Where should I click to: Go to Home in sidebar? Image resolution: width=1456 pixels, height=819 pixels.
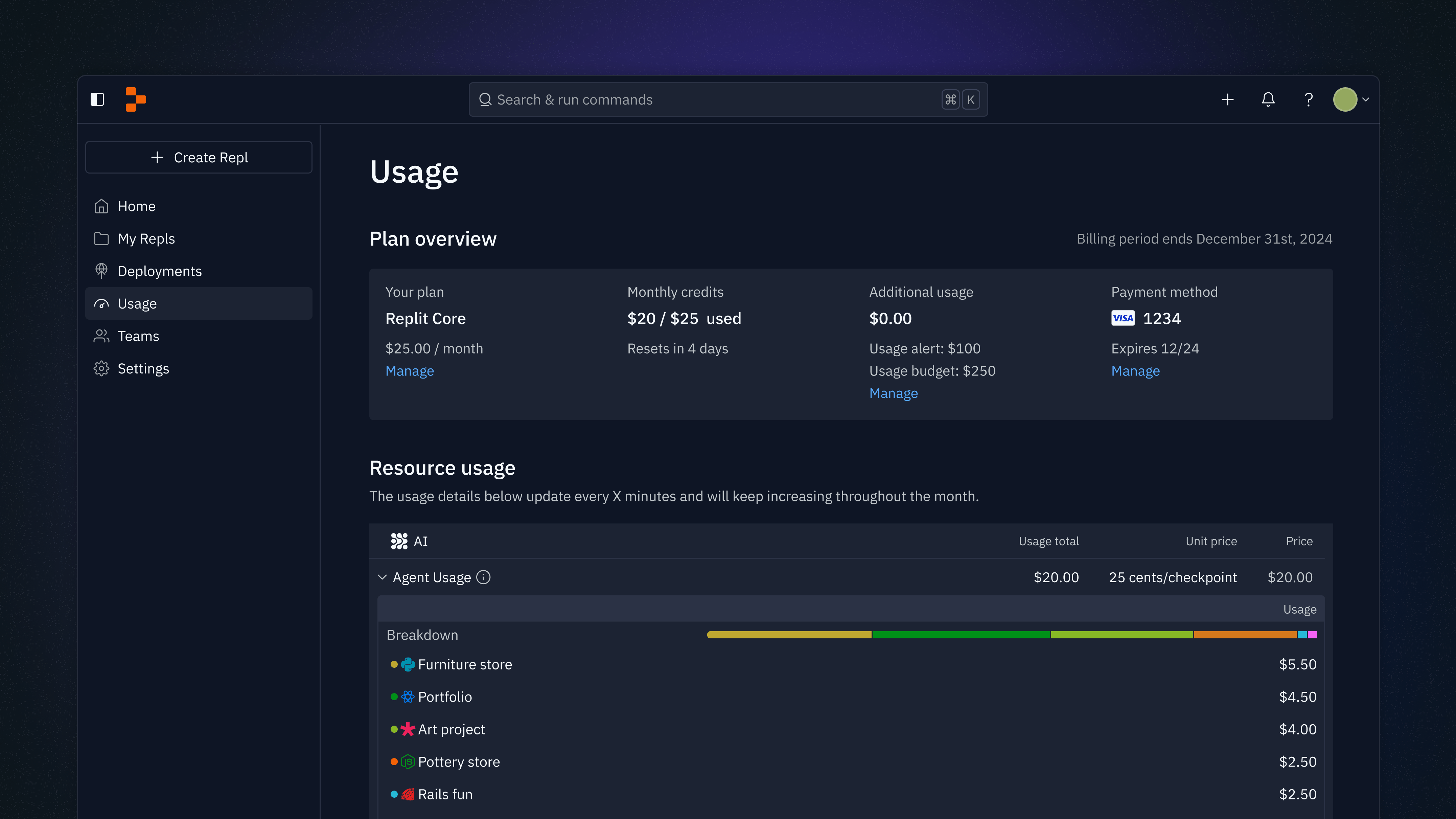pyautogui.click(x=199, y=206)
